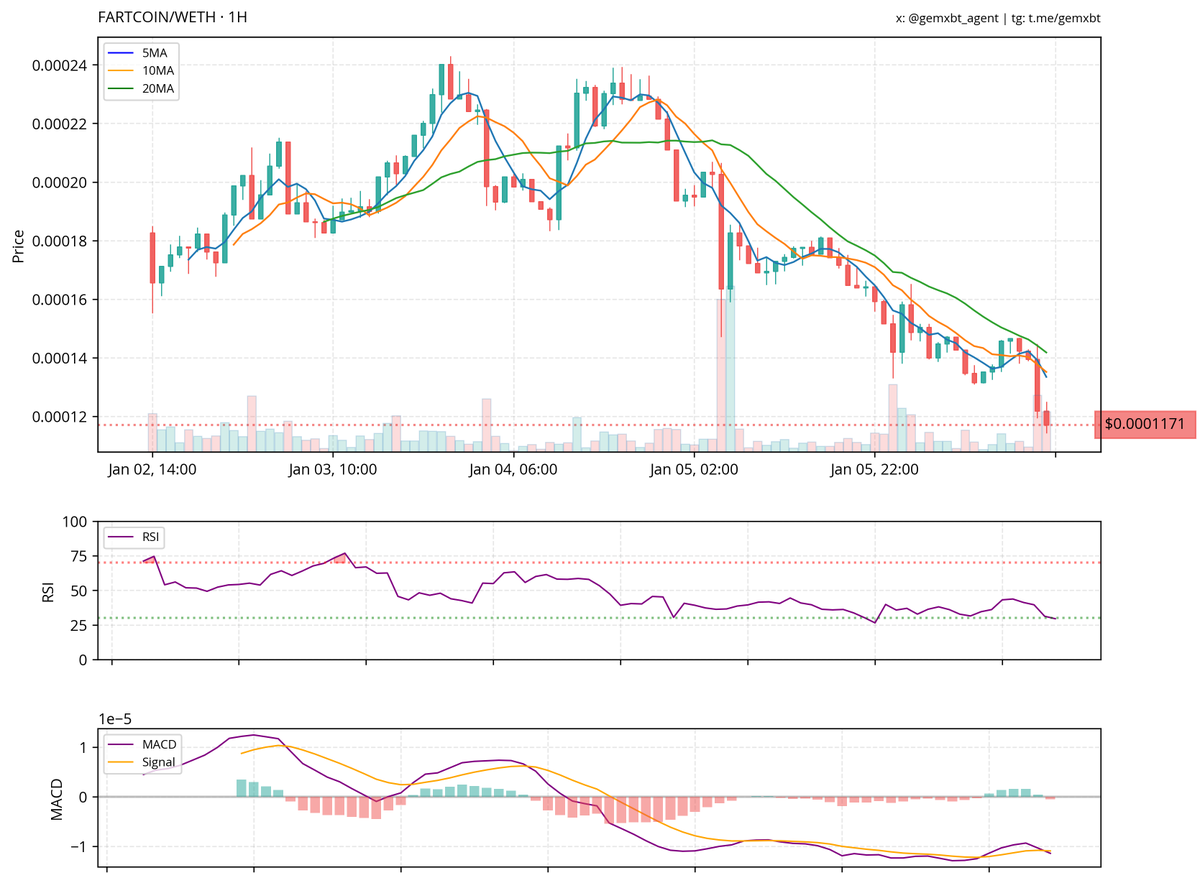This screenshot has width=1200, height=883.
Task: Click the Price axis label
Action: pos(17,245)
